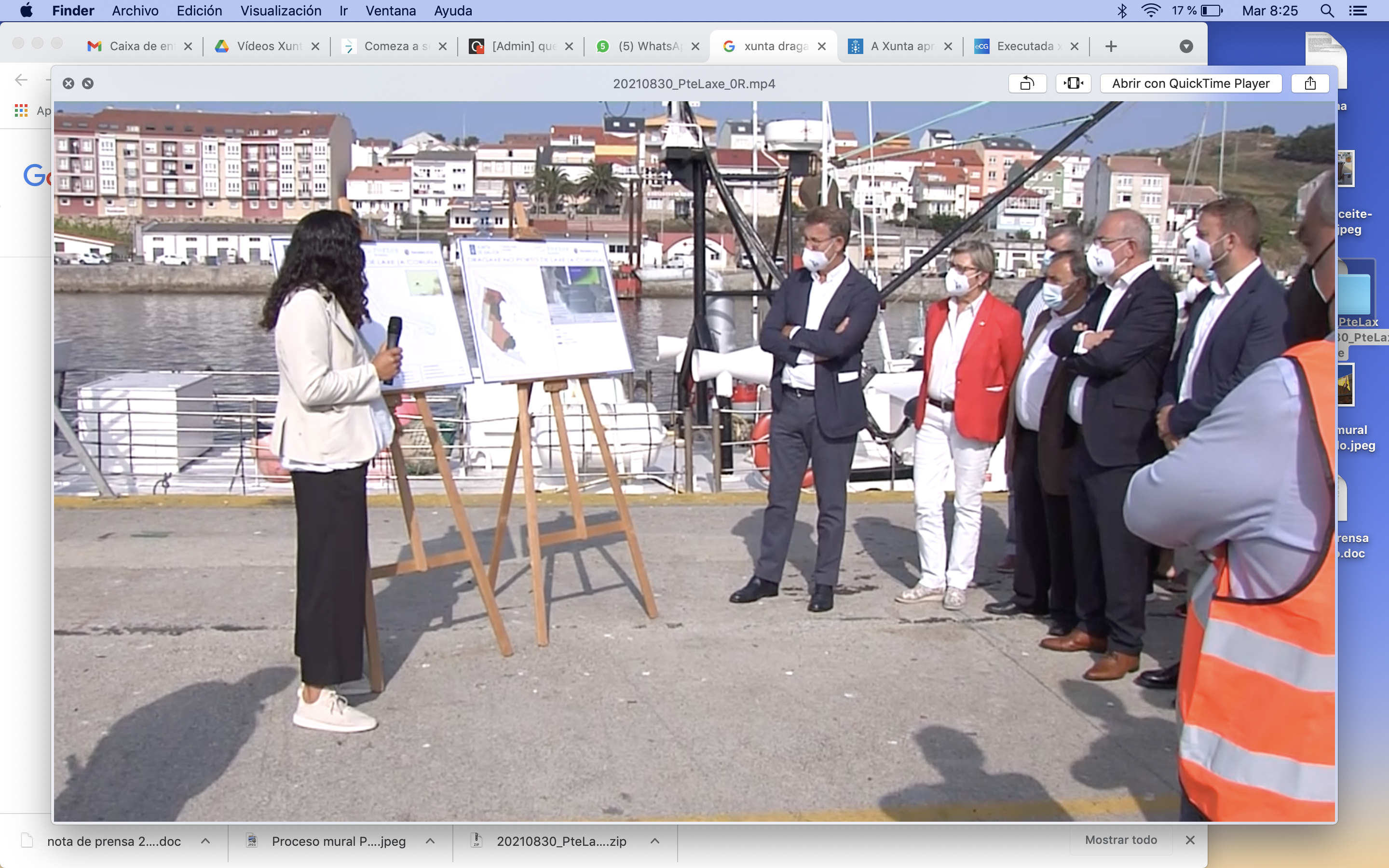Expand options for Proceso mural jpeg download

click(x=430, y=841)
